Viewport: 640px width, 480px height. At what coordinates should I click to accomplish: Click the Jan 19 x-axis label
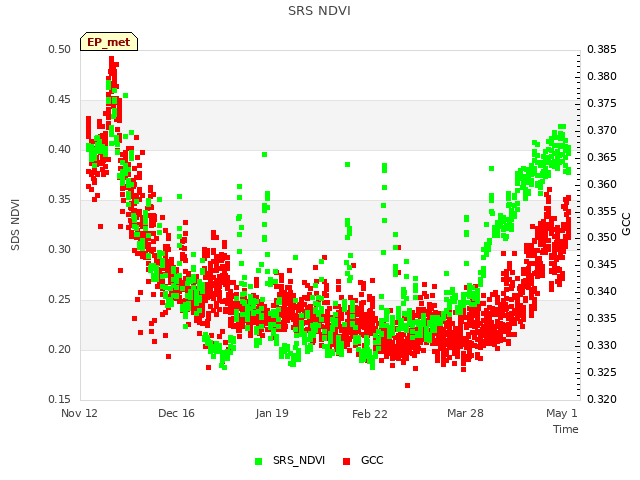coord(272,413)
